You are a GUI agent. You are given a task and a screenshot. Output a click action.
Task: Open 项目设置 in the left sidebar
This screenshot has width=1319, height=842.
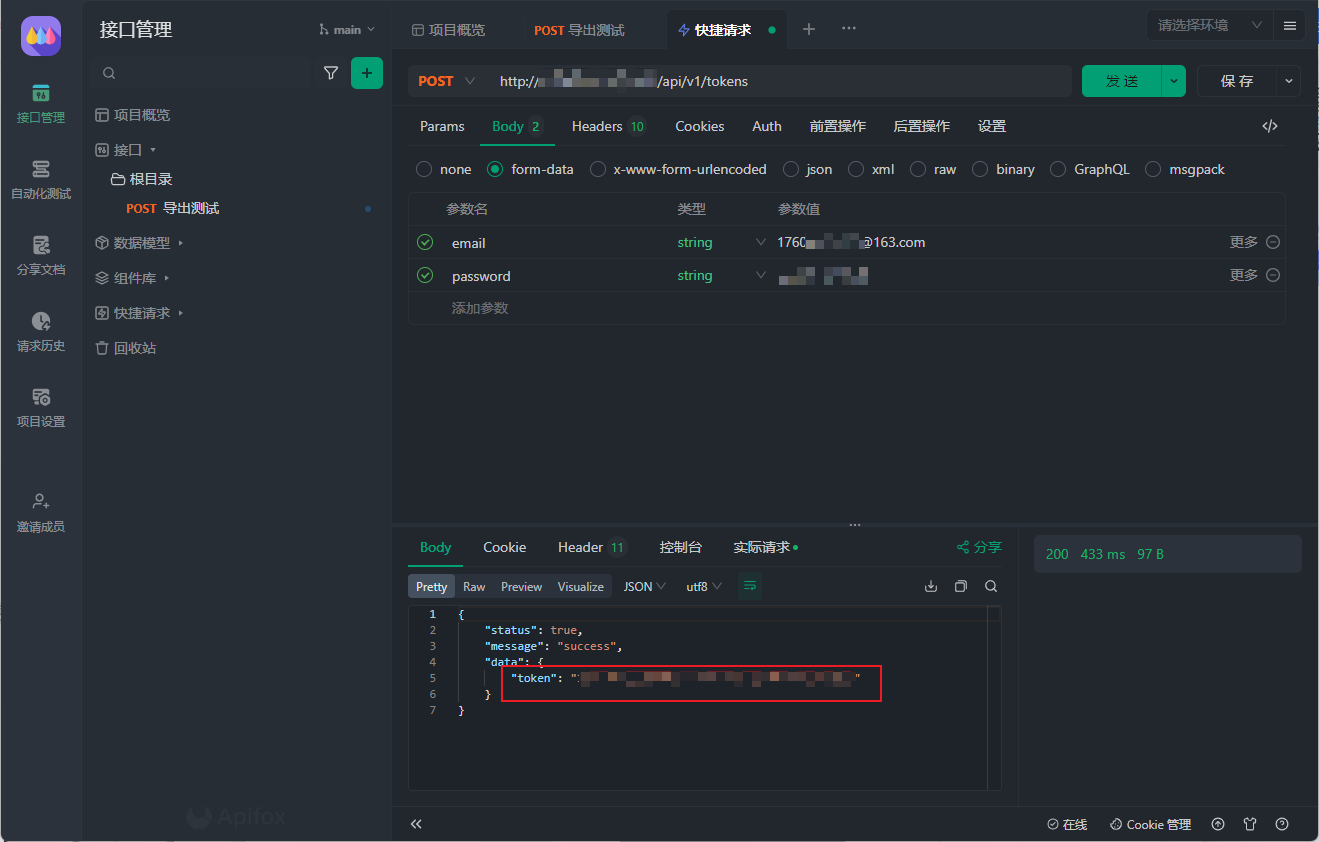click(41, 408)
